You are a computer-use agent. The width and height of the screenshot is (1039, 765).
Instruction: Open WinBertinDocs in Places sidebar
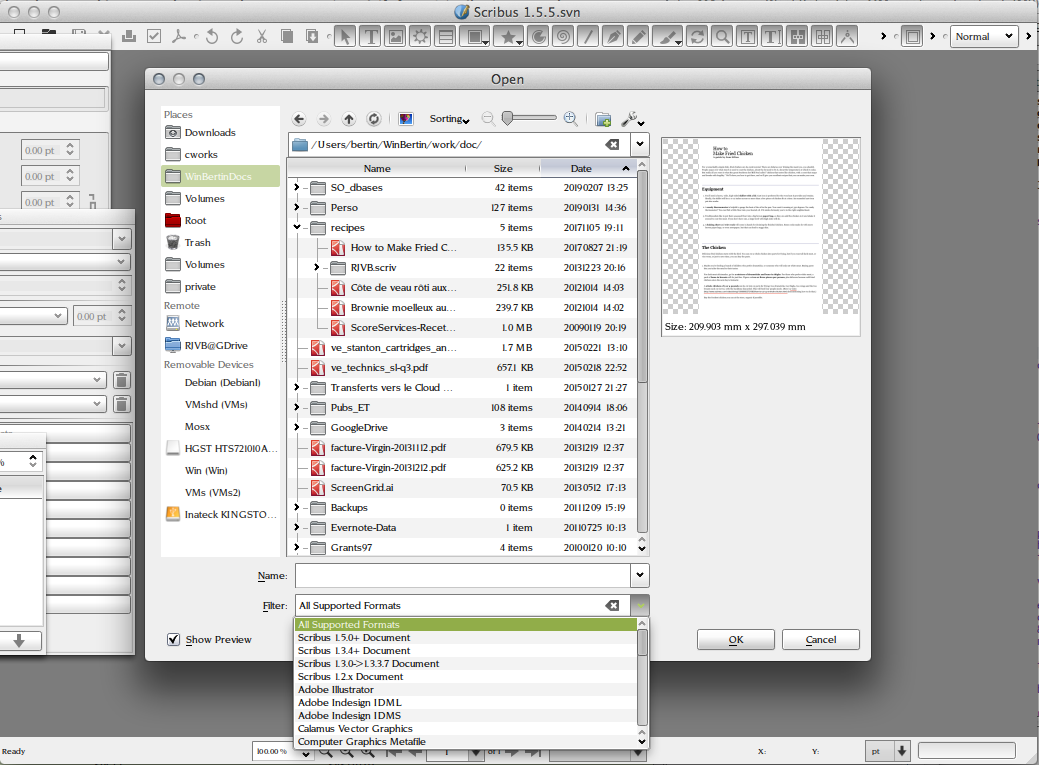(217, 177)
